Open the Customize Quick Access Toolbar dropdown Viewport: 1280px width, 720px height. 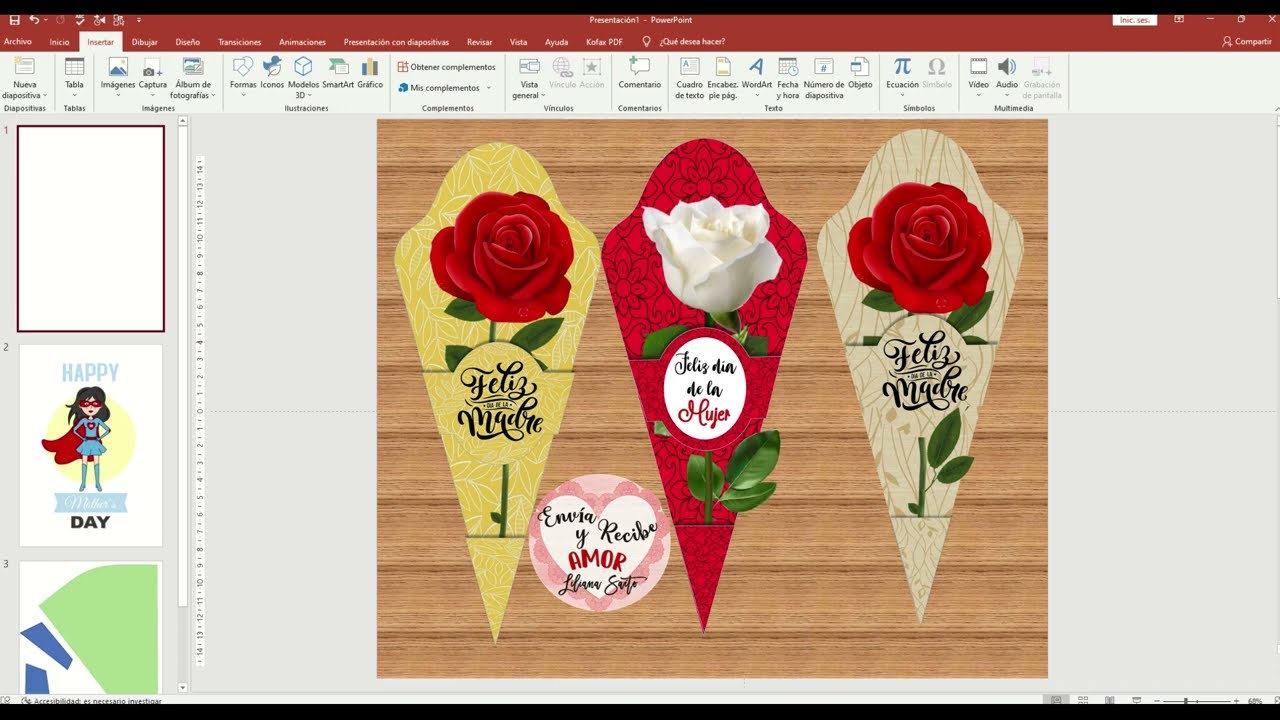(139, 20)
